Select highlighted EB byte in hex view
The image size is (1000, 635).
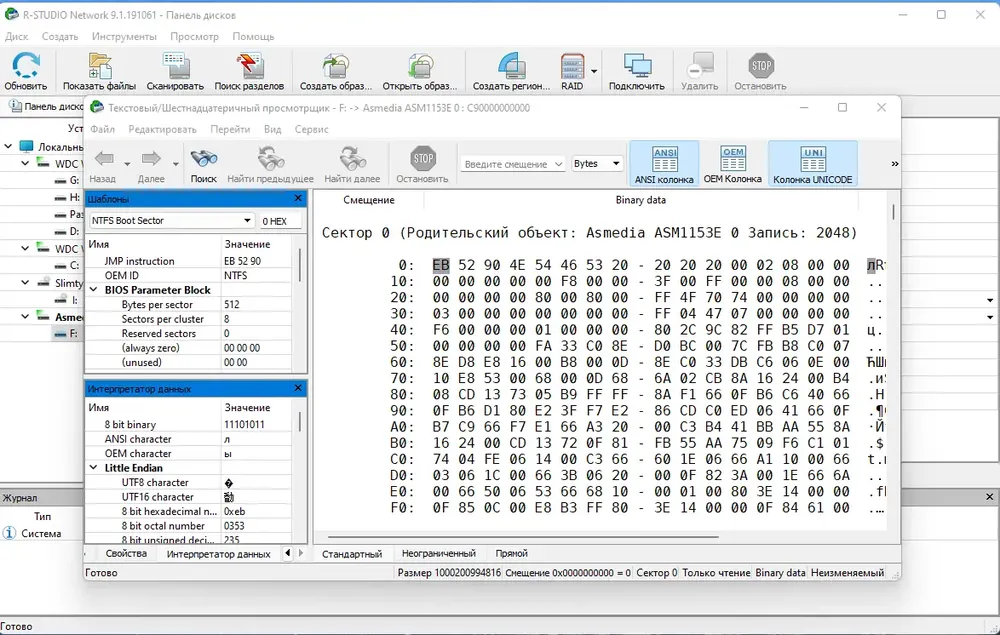tap(441, 265)
